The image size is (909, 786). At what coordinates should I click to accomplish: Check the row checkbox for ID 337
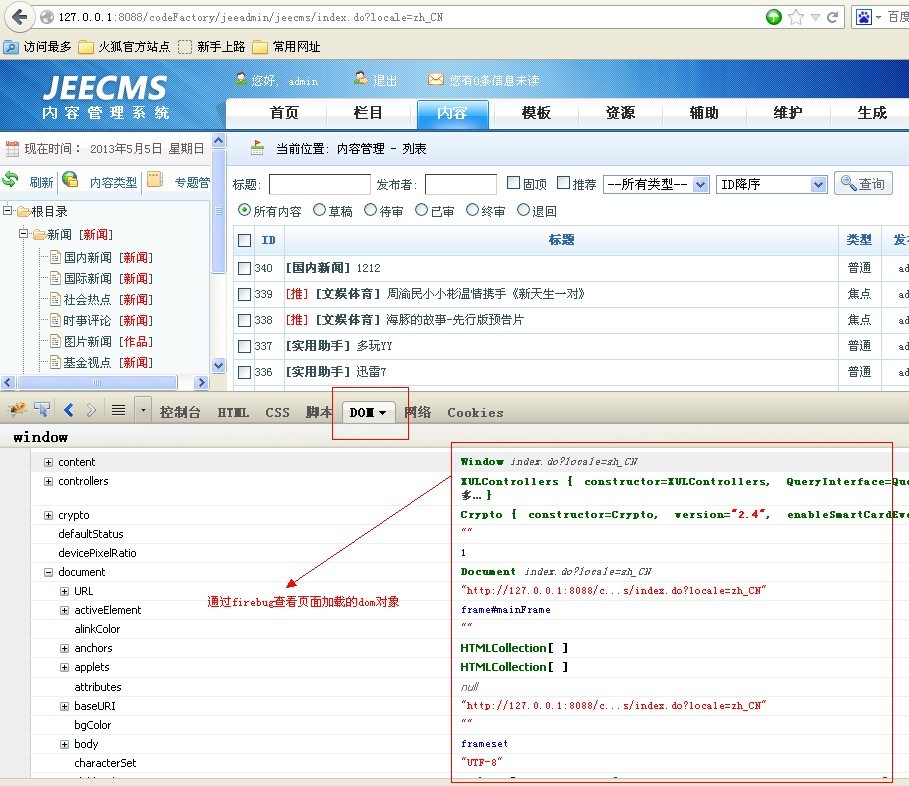tap(245, 347)
